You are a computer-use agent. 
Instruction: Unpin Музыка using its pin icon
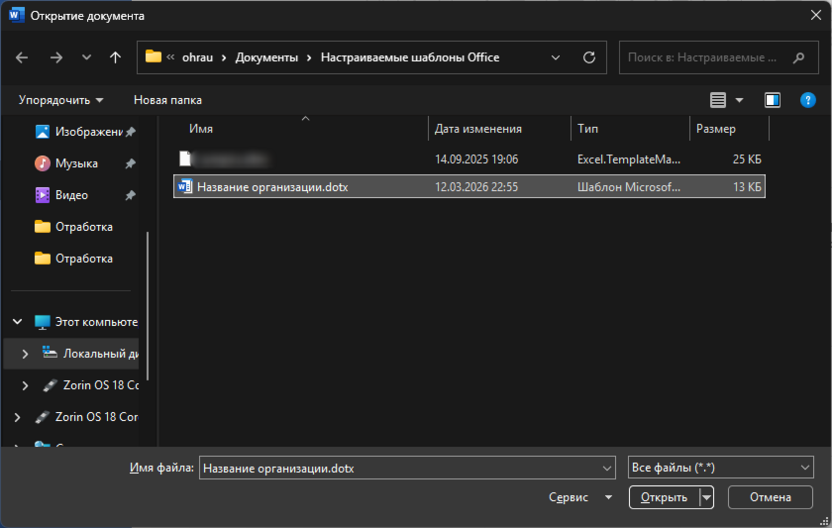tap(130, 164)
